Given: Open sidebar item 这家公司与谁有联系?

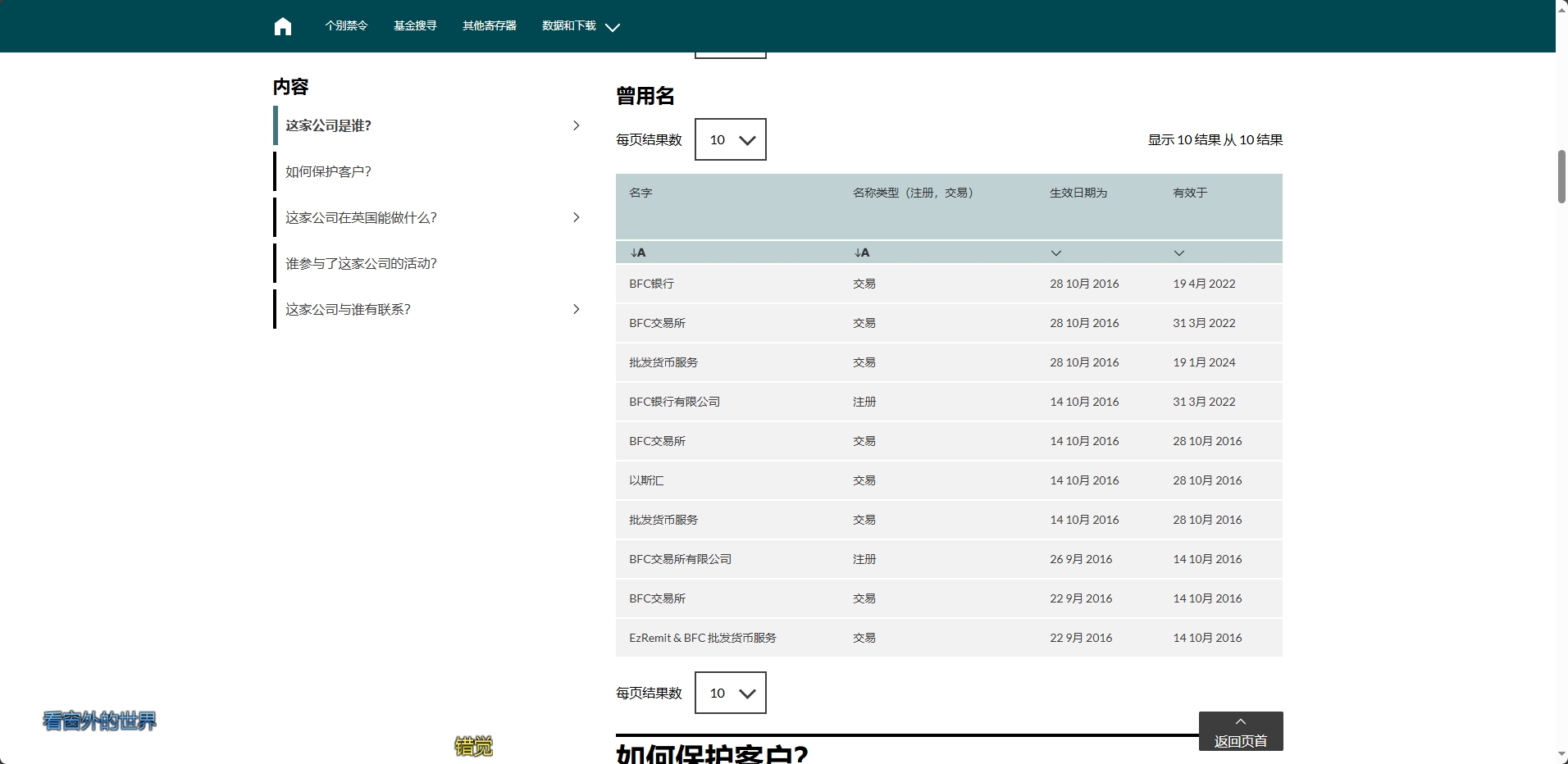Looking at the screenshot, I should [348, 309].
